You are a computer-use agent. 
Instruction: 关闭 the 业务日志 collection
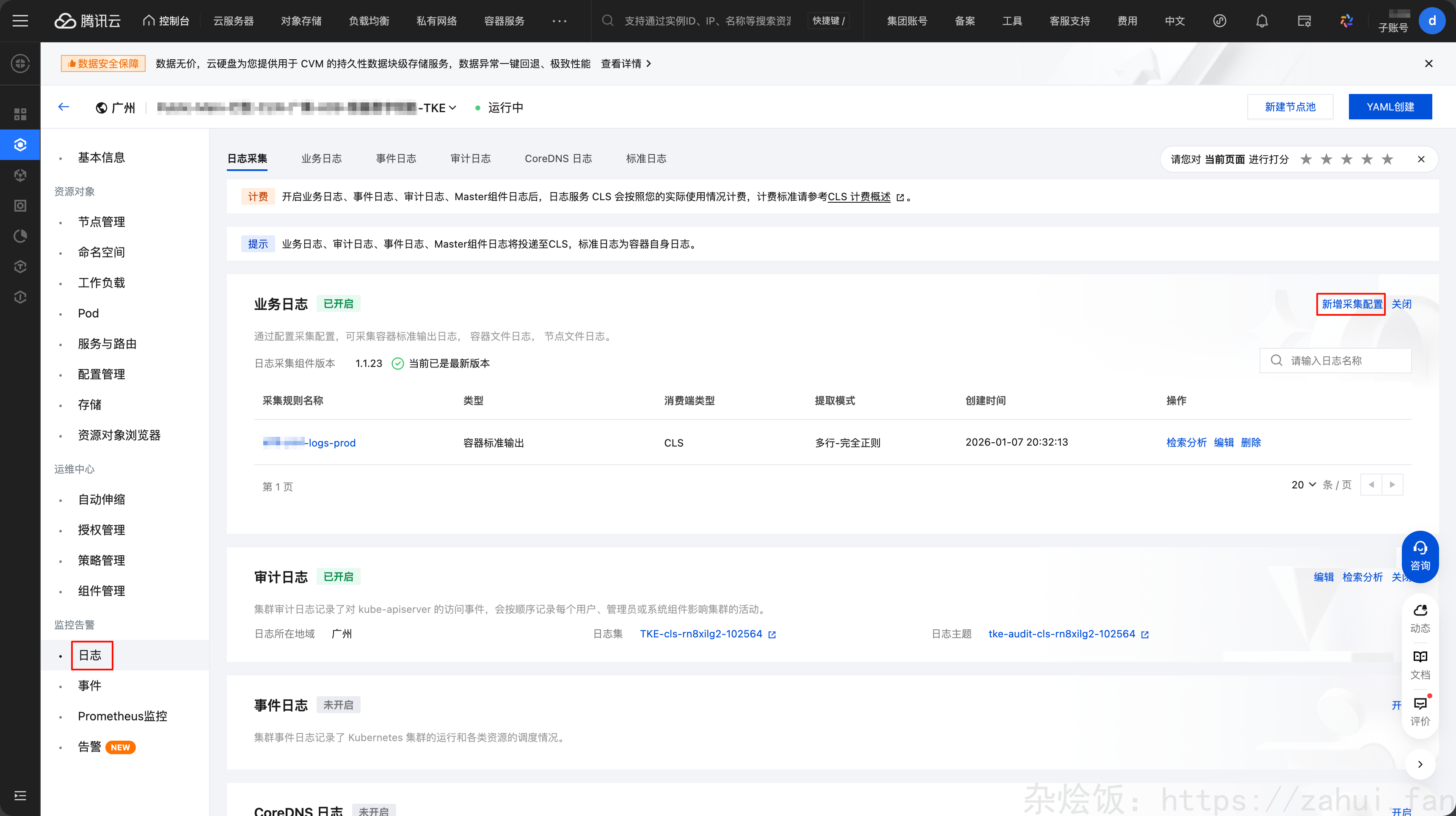1401,304
